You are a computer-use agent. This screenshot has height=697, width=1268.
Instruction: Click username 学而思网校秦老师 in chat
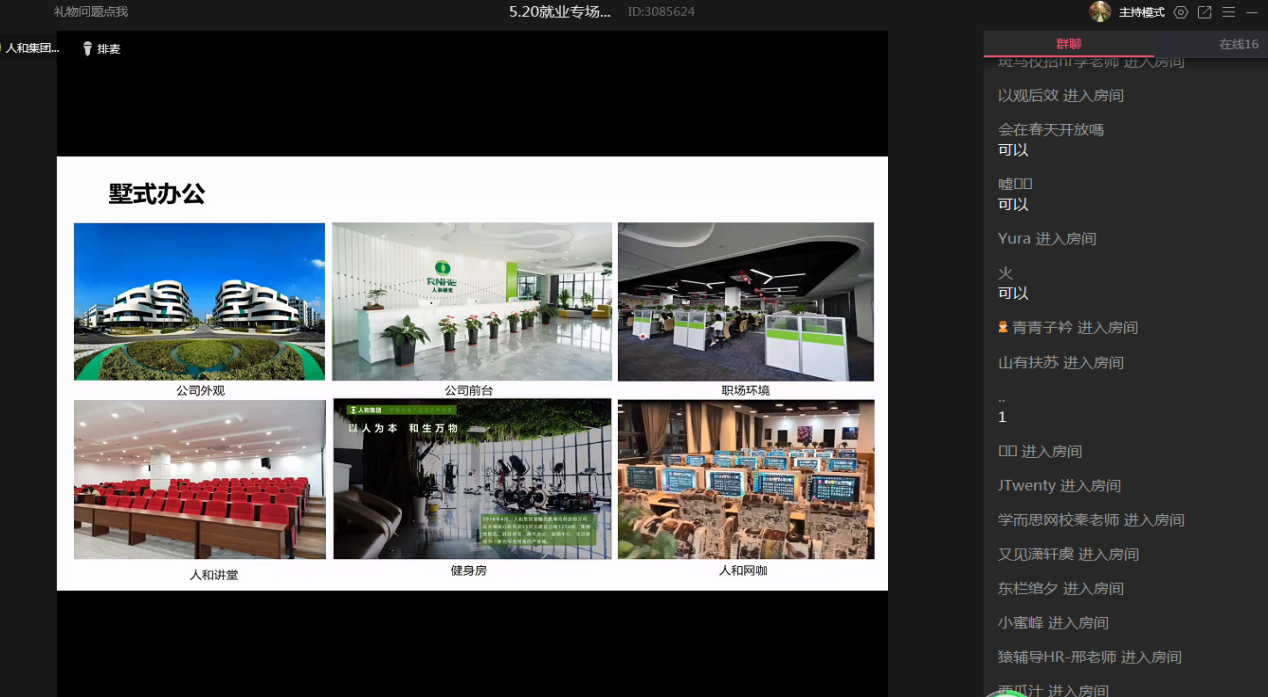(1058, 520)
